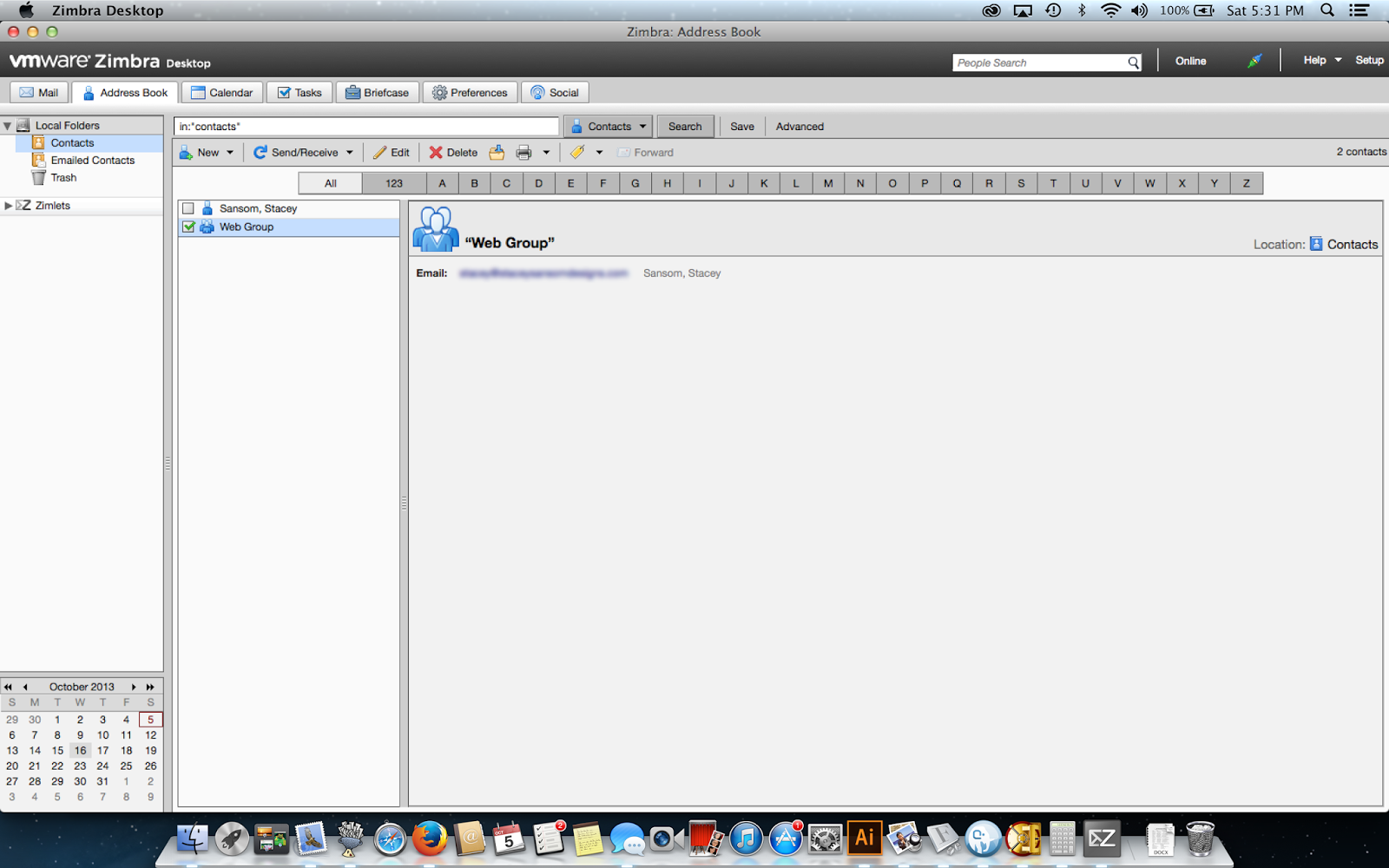Viewport: 1389px width, 868px height.
Task: Click the Zimlets icon in the sidebar
Action: coord(23,206)
